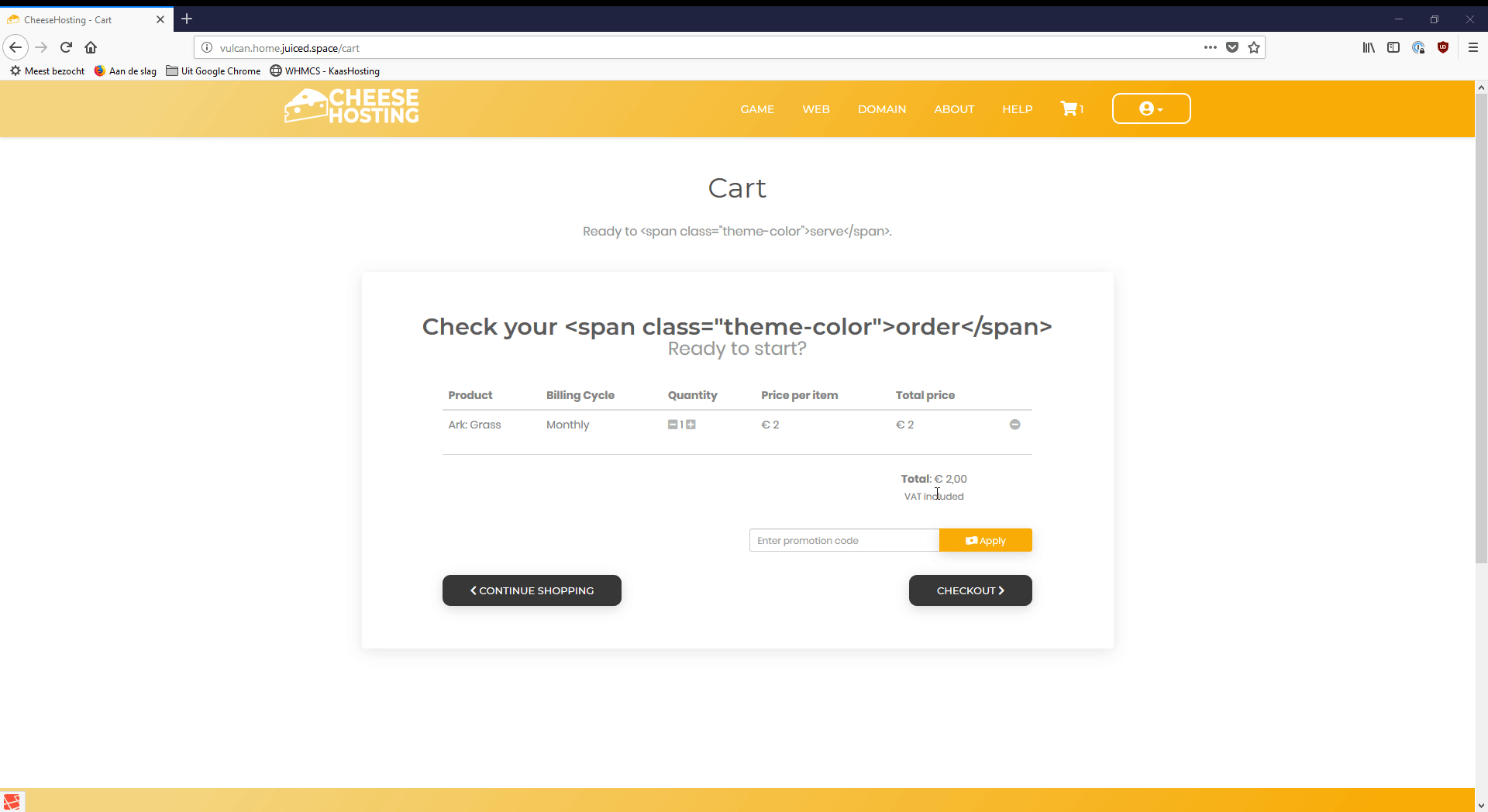Go to browser home page
The width and height of the screenshot is (1488, 812).
click(x=91, y=47)
